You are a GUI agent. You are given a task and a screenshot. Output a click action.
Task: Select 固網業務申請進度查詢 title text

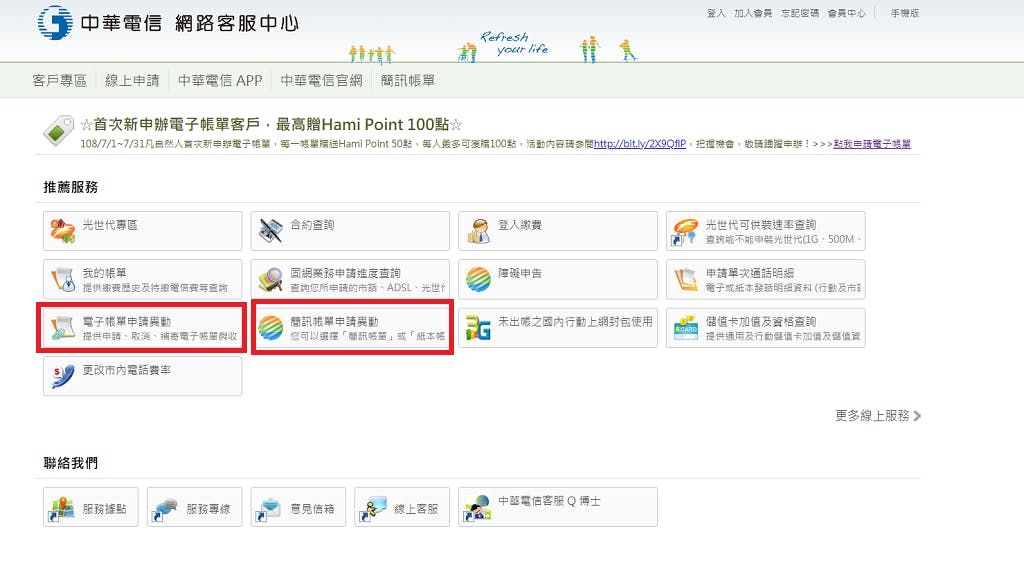tap(345, 273)
